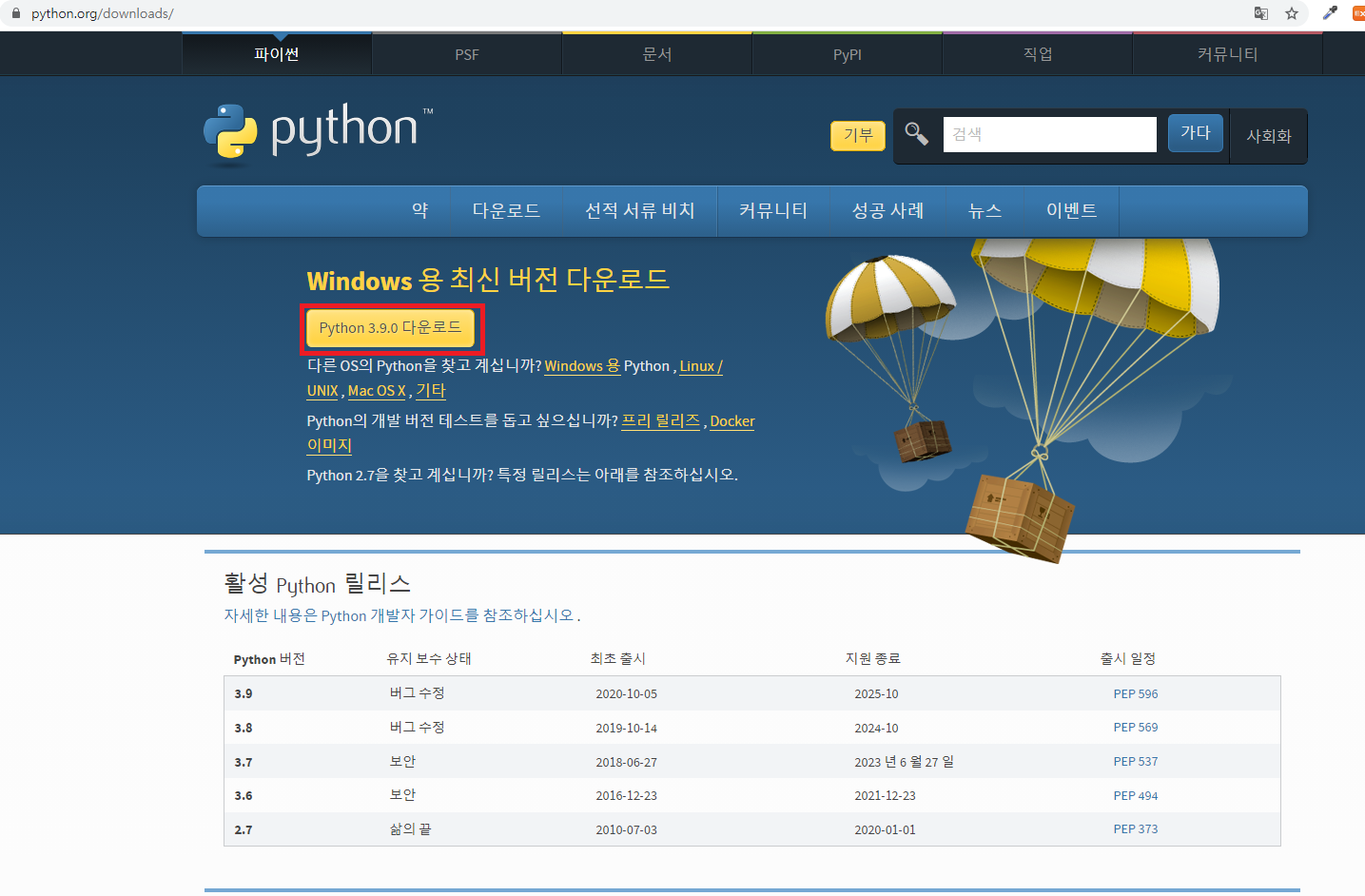Open the 프리 릴리즈 link

point(661,420)
